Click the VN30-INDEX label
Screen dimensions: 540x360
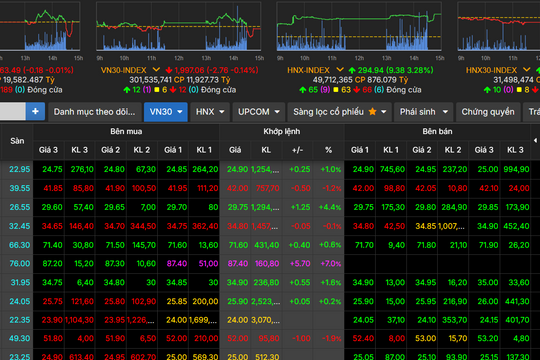click(124, 70)
